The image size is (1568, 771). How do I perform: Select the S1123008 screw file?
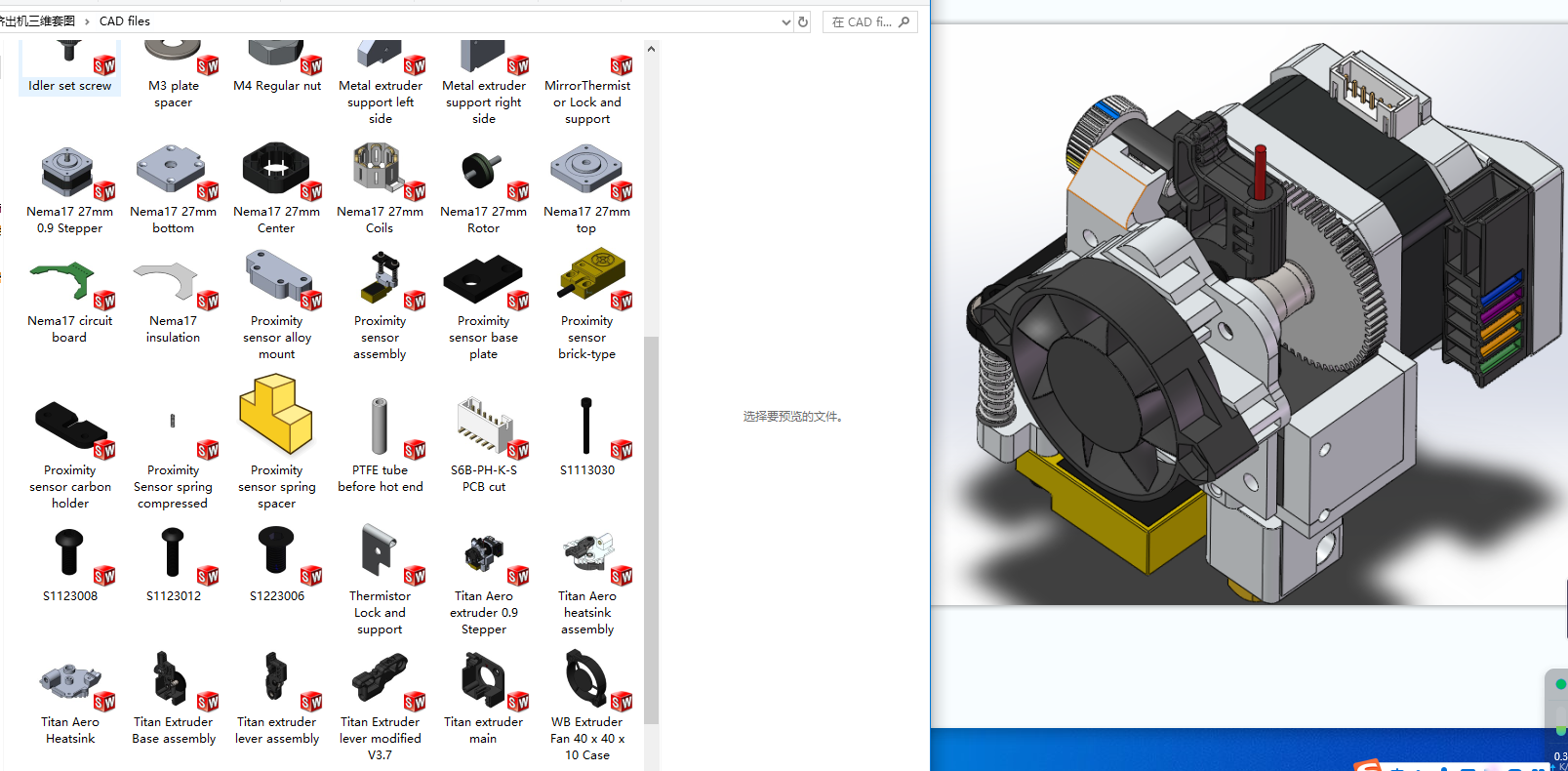(69, 565)
